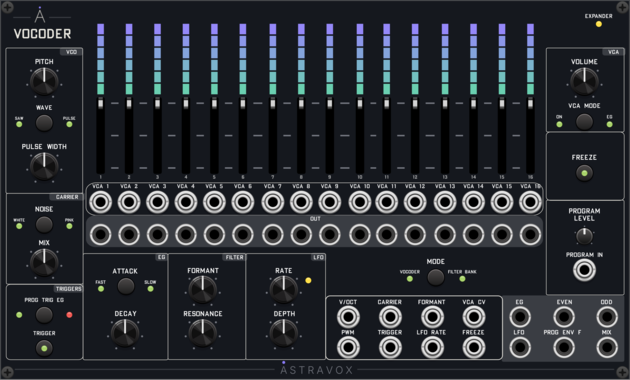The height and width of the screenshot is (380, 630).
Task: Toggle the FREEZE button
Action: click(x=584, y=174)
